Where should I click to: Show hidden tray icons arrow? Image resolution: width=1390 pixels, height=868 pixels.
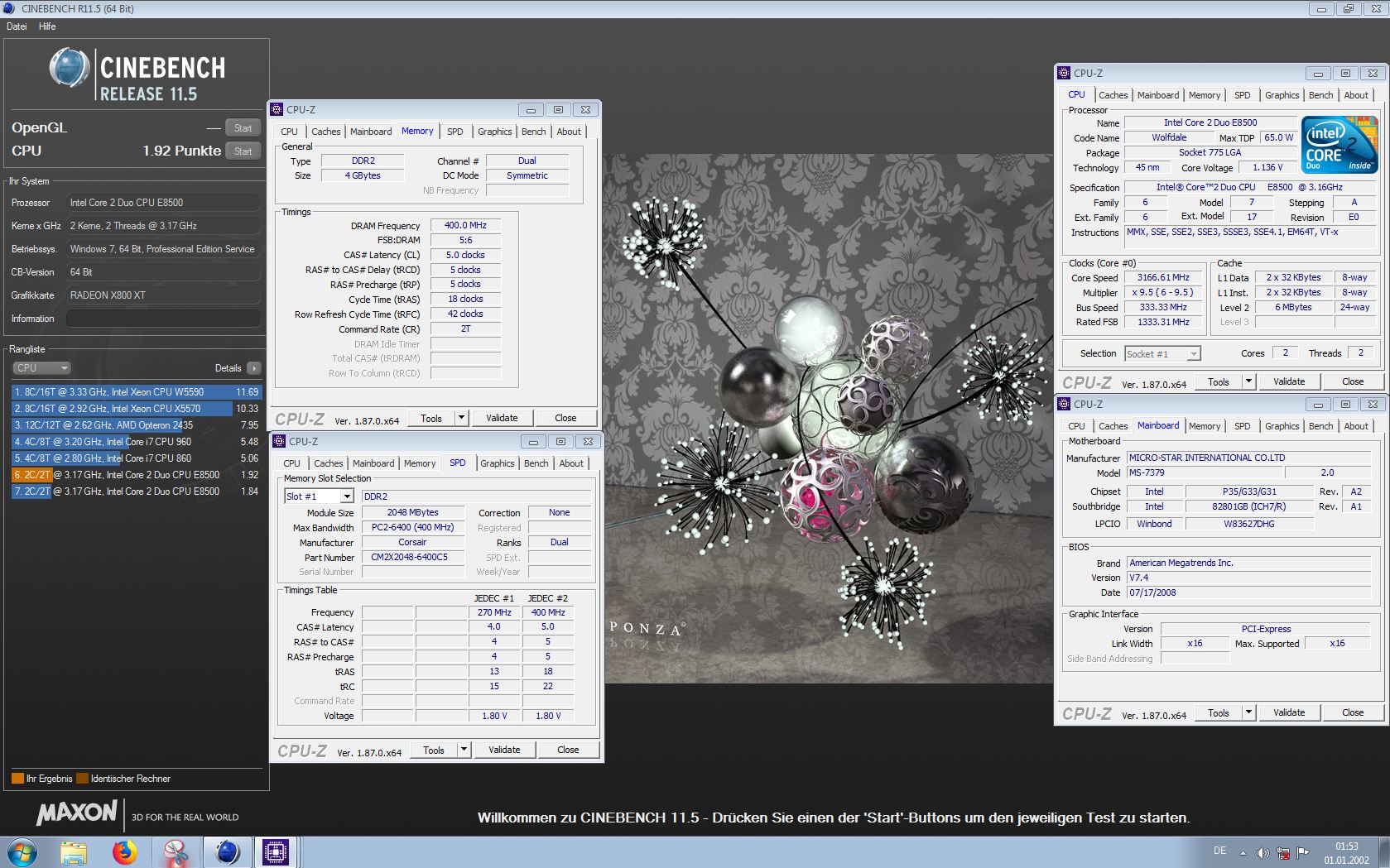(1243, 852)
